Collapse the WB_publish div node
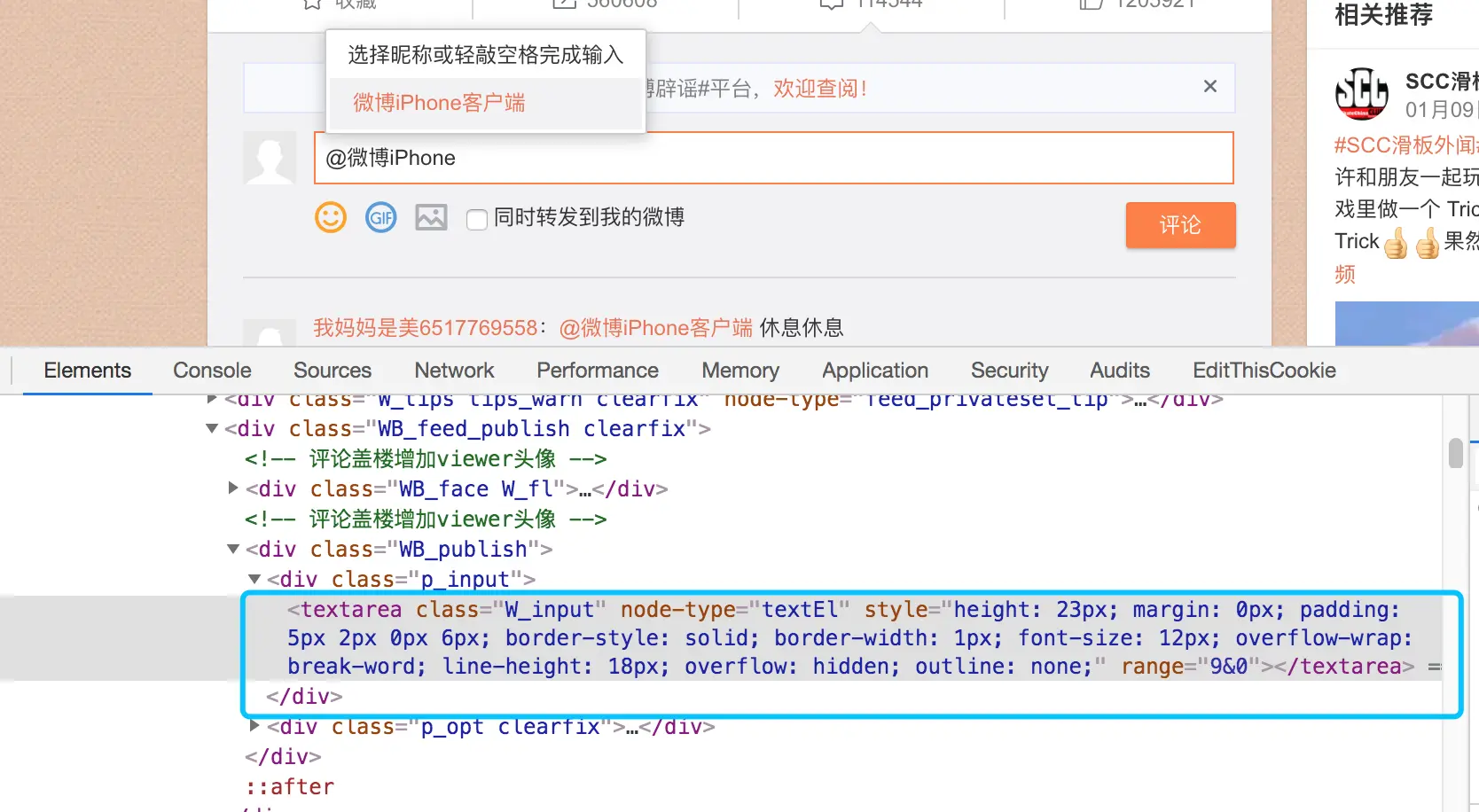This screenshot has height=812, width=1479. point(233,550)
